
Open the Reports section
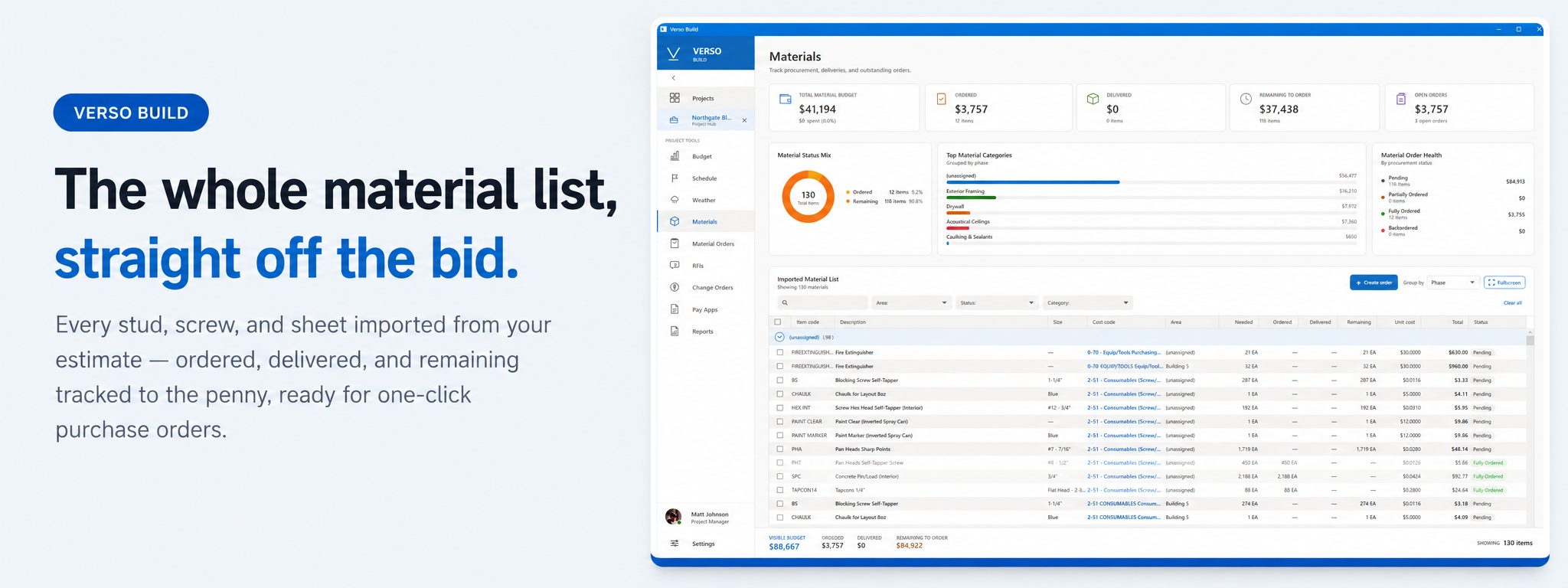tap(705, 332)
